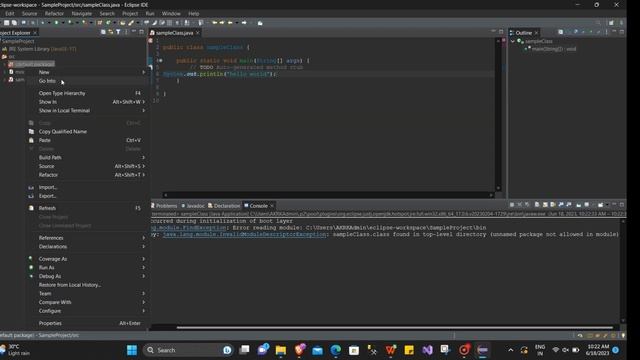Toggle Link with Editor in Project Explorer
The image size is (640, 360).
pyautogui.click(x=111, y=32)
